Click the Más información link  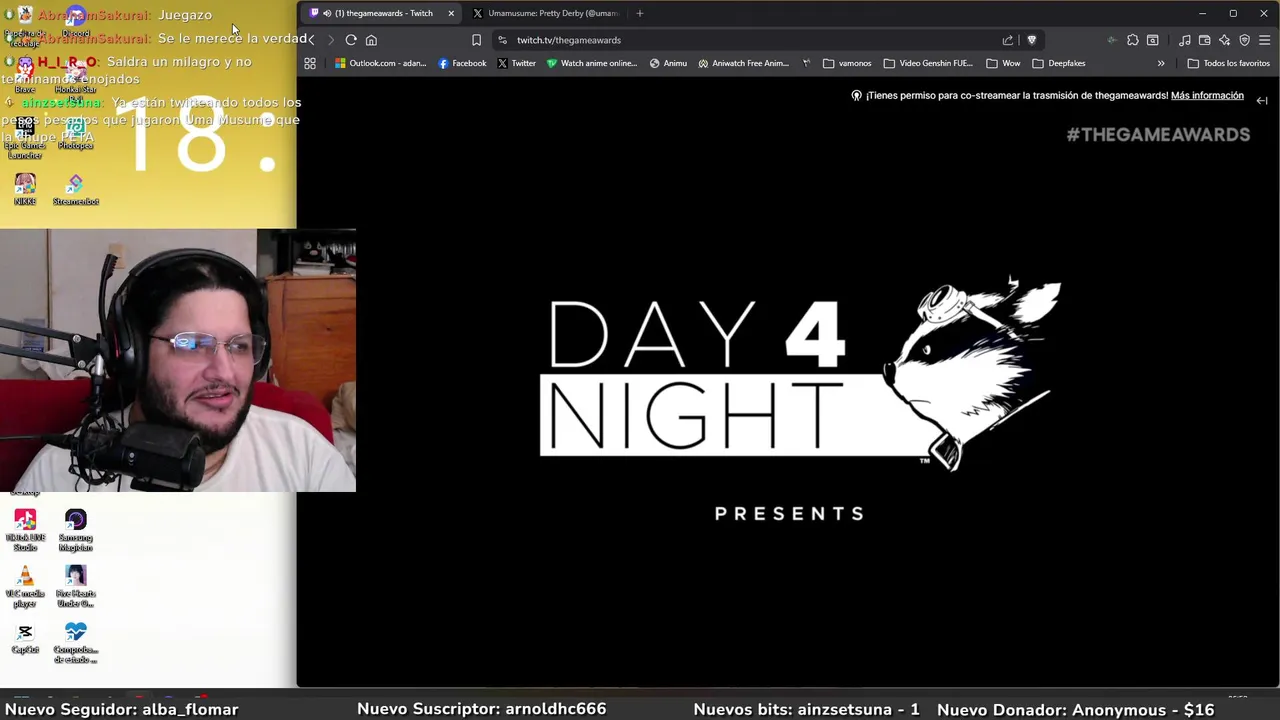pyautogui.click(x=1207, y=96)
